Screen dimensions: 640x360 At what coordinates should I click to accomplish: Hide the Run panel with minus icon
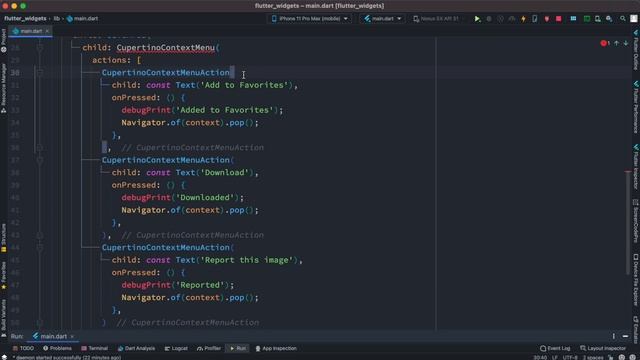tap(625, 336)
